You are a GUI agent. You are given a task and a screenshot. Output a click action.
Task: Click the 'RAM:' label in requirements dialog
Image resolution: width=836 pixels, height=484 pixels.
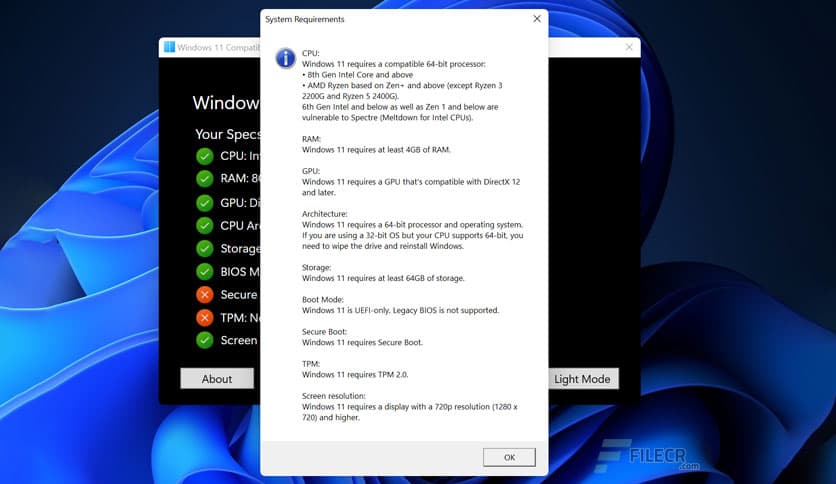click(x=311, y=139)
